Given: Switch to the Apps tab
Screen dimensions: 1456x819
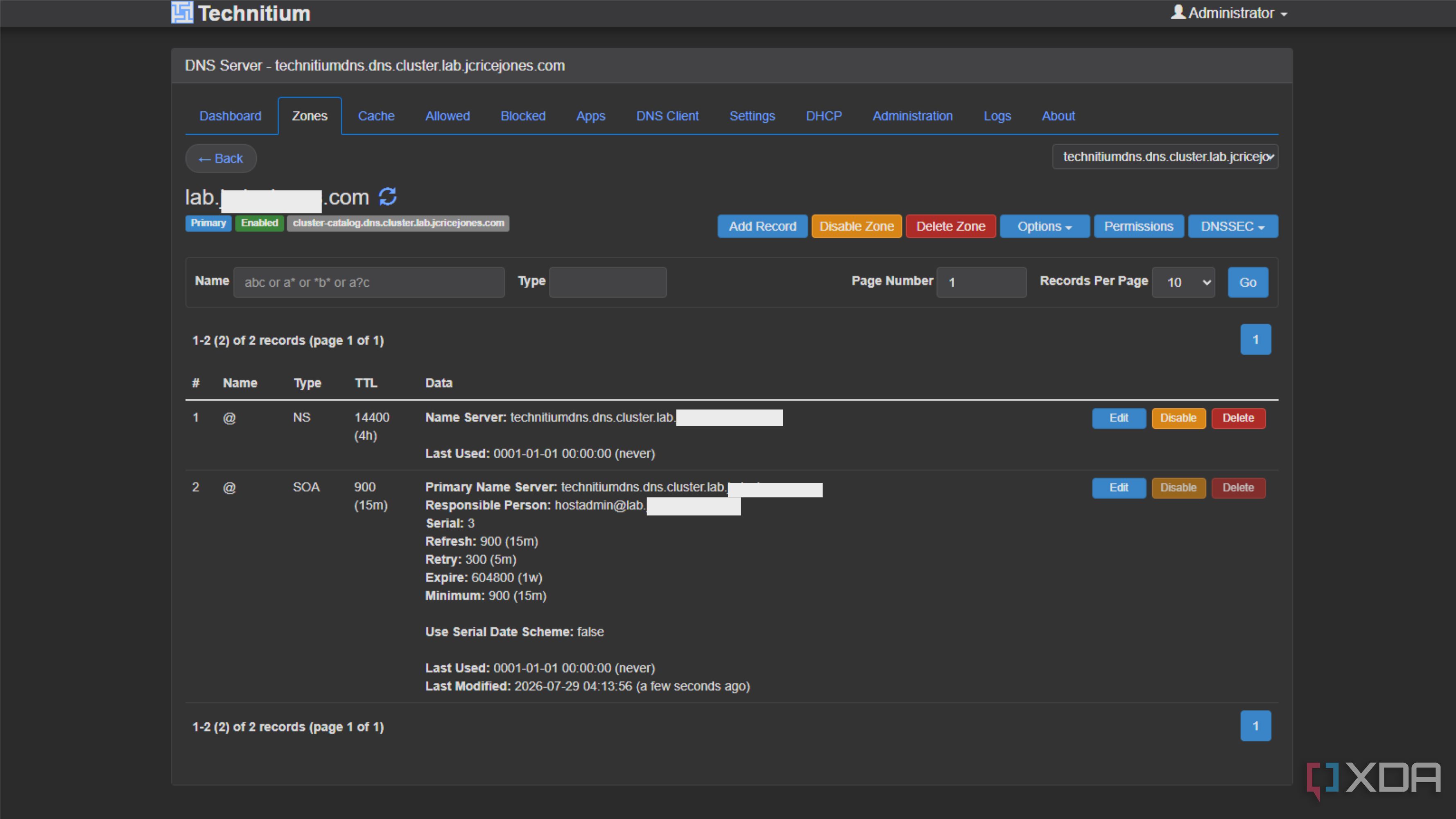Looking at the screenshot, I should (591, 116).
